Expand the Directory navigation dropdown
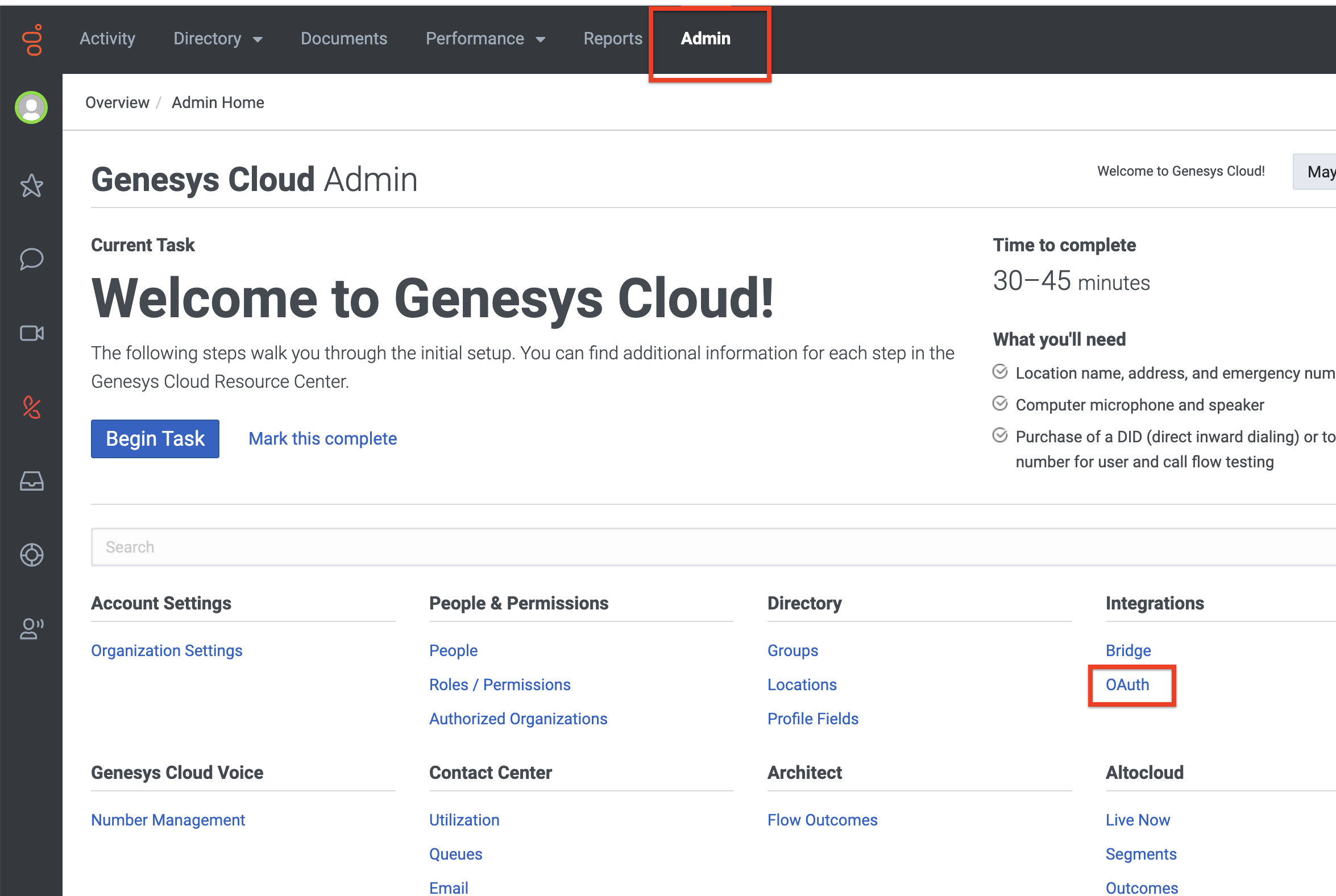This screenshot has height=896, width=1336. click(218, 38)
